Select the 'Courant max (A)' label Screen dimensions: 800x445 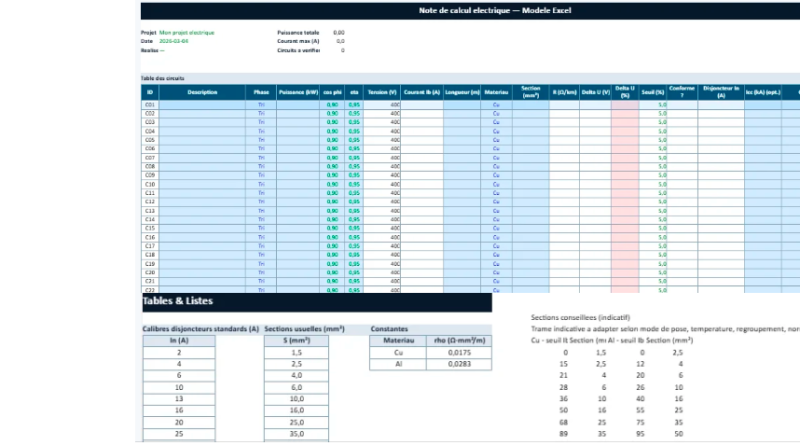(298, 41)
